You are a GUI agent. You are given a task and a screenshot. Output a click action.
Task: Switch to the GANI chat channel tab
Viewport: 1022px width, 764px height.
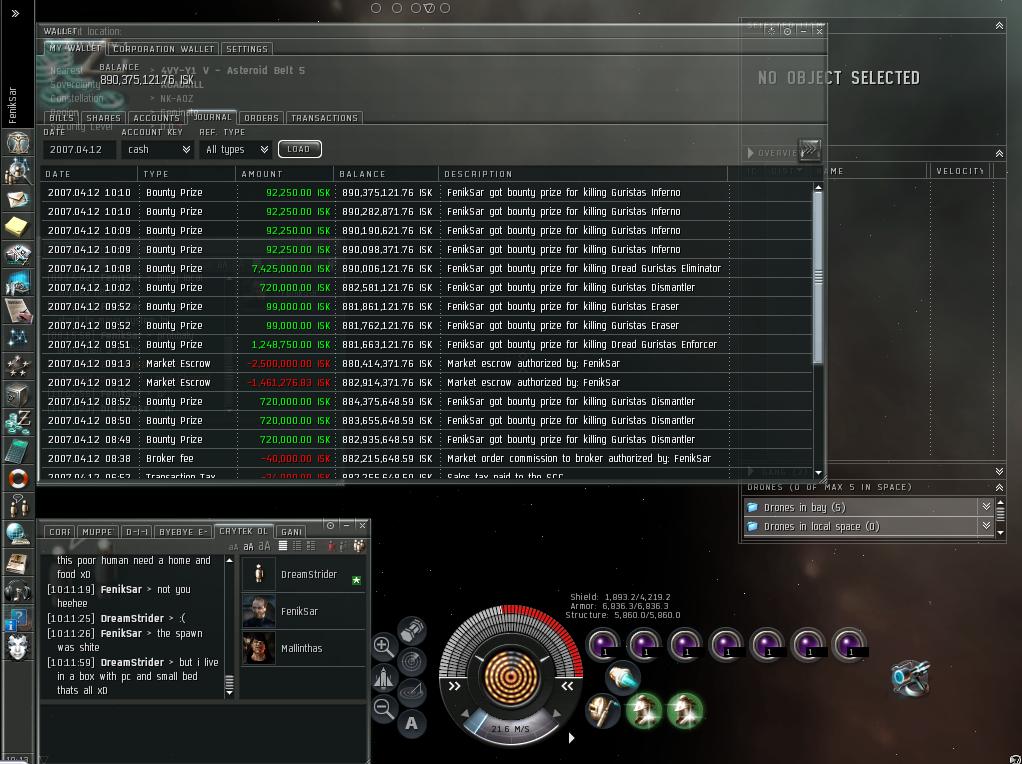tap(291, 532)
